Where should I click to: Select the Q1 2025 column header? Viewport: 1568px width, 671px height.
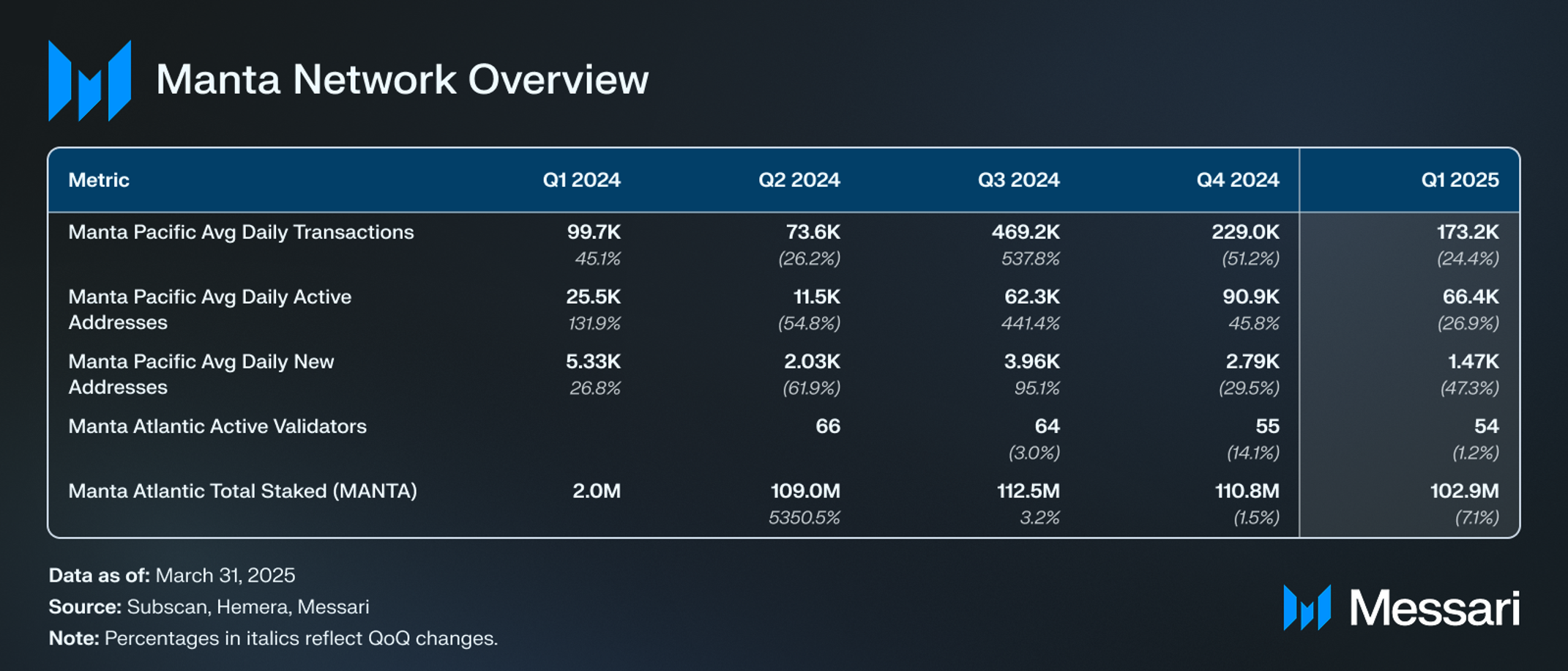[1460, 180]
